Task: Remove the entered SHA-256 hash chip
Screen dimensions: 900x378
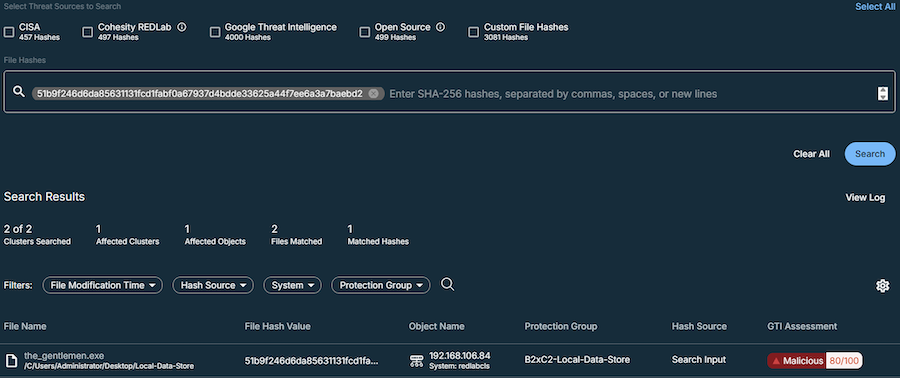Action: tap(373, 93)
